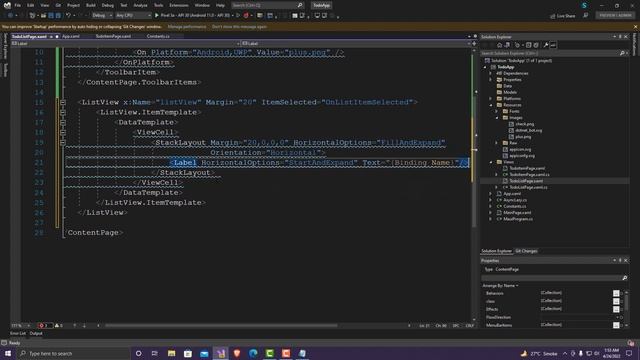Click the Properties panel scrollbar
This screenshot has width=640, height=360.
tap(626, 302)
